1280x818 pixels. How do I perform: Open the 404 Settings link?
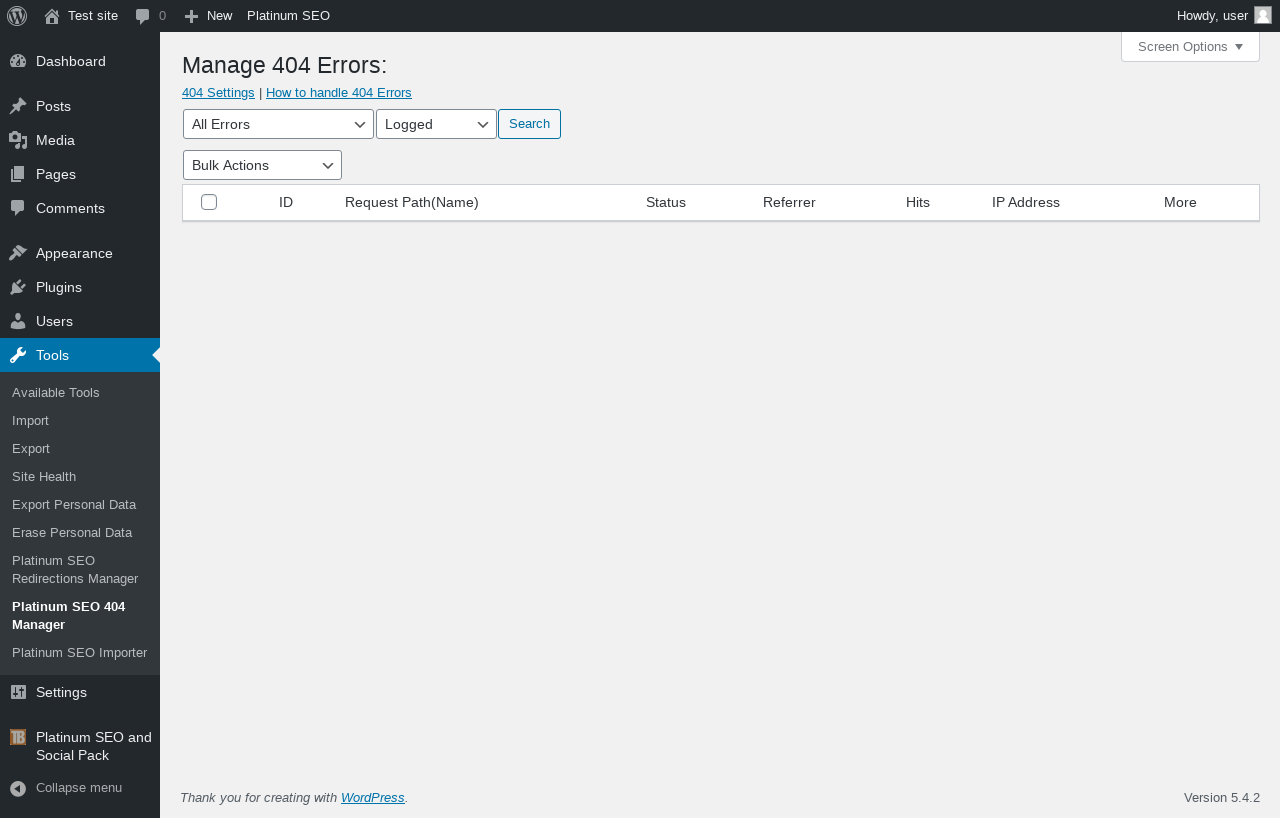pos(218,92)
